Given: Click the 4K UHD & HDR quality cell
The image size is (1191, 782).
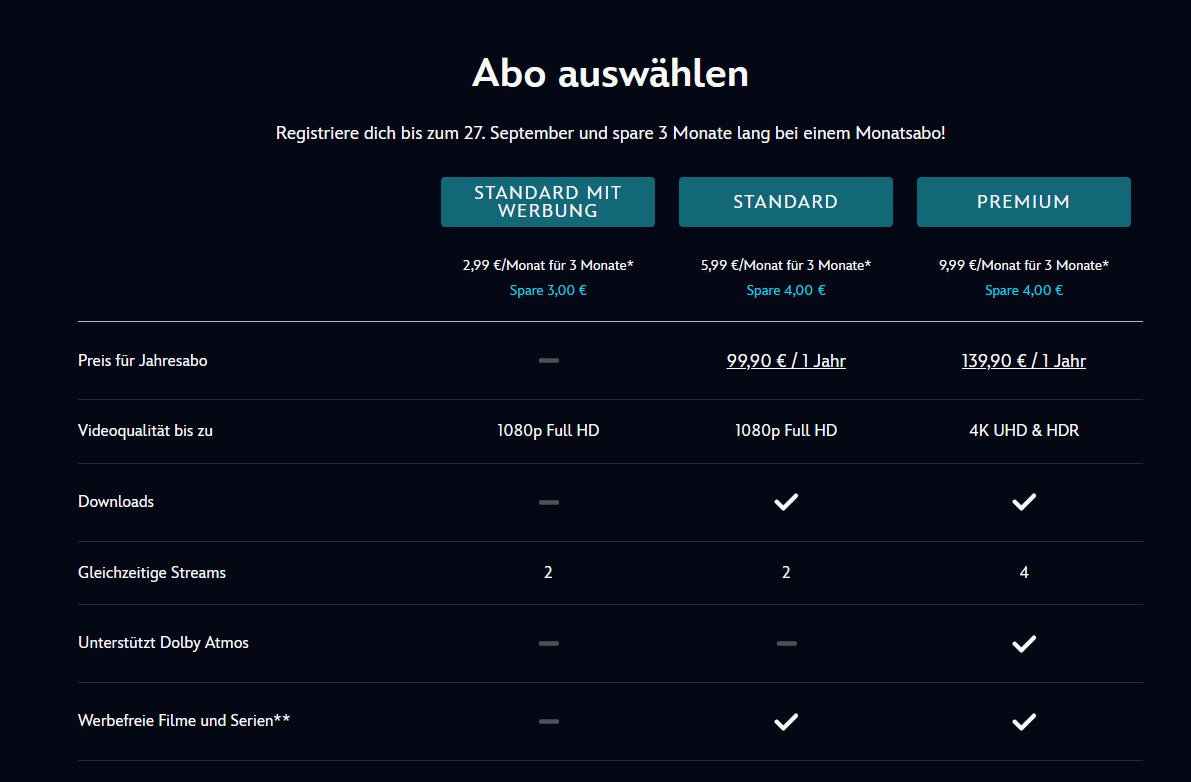Looking at the screenshot, I should pyautogui.click(x=1023, y=431).
